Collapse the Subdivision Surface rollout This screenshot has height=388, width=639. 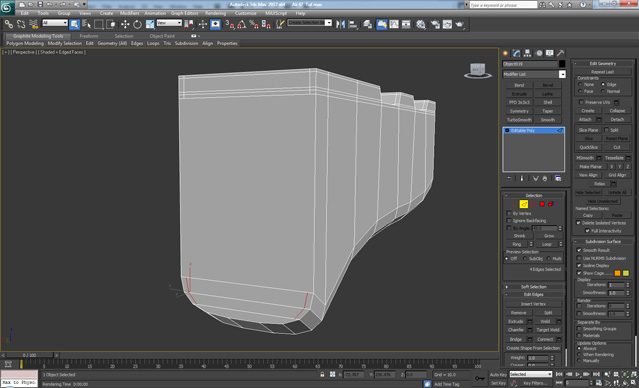603,242
